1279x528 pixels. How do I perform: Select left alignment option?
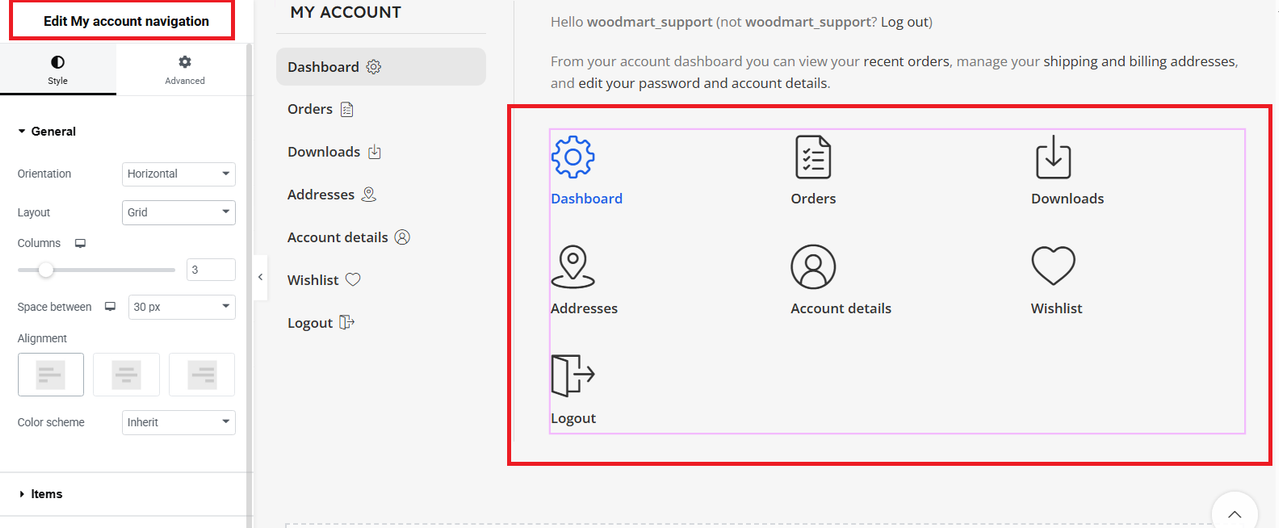51,374
